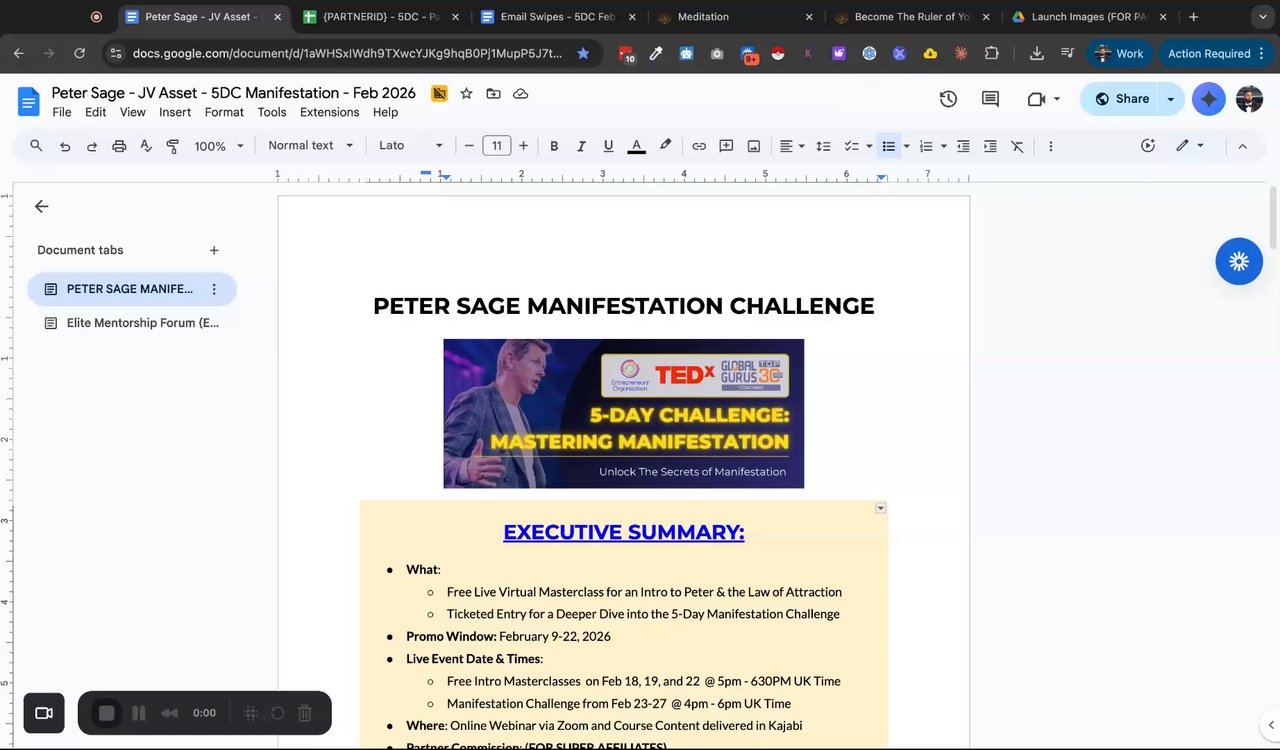
Task: Bookmark this page with the star
Action: click(x=583, y=53)
